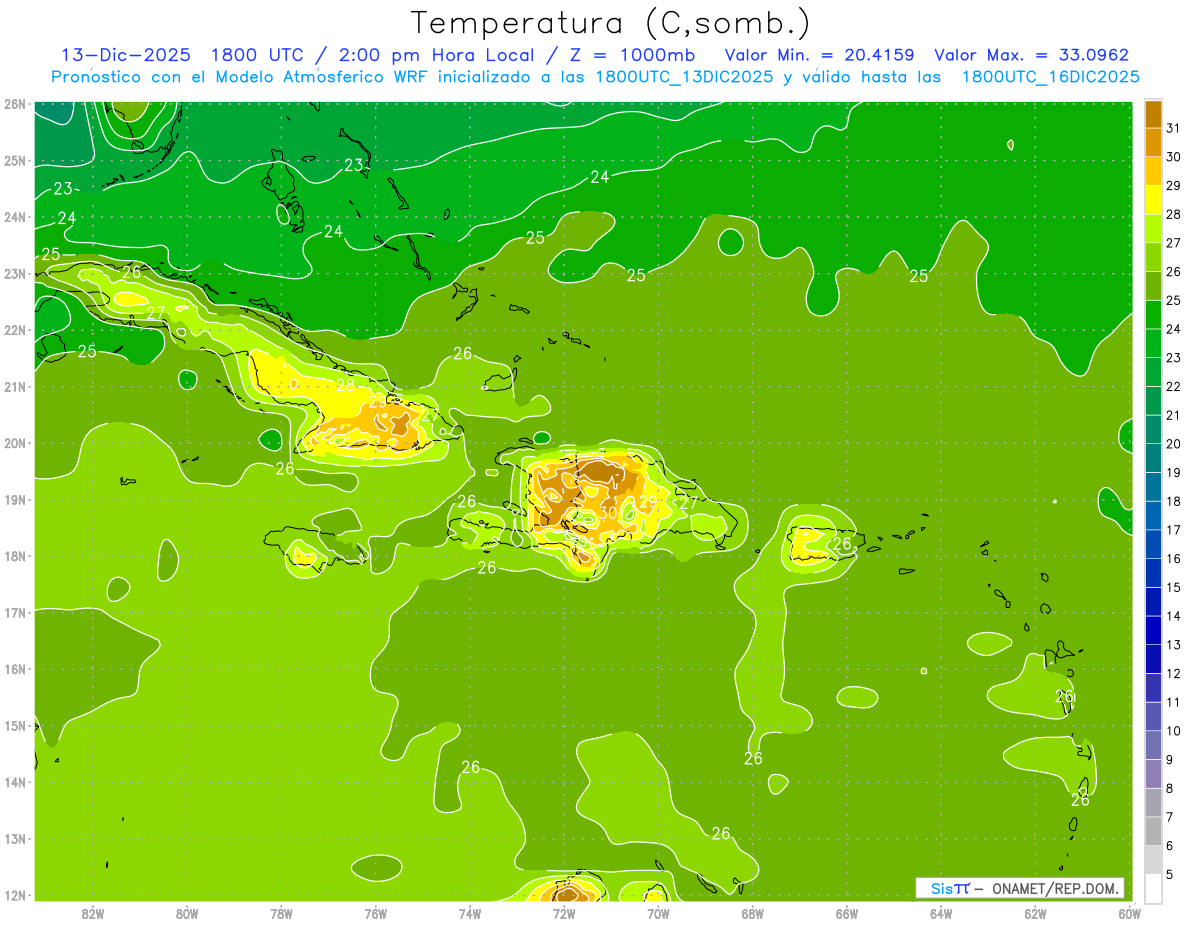Viewport: 1200px width, 927px height.
Task: Click the "14N" latitude axis label
Action: 14,782
